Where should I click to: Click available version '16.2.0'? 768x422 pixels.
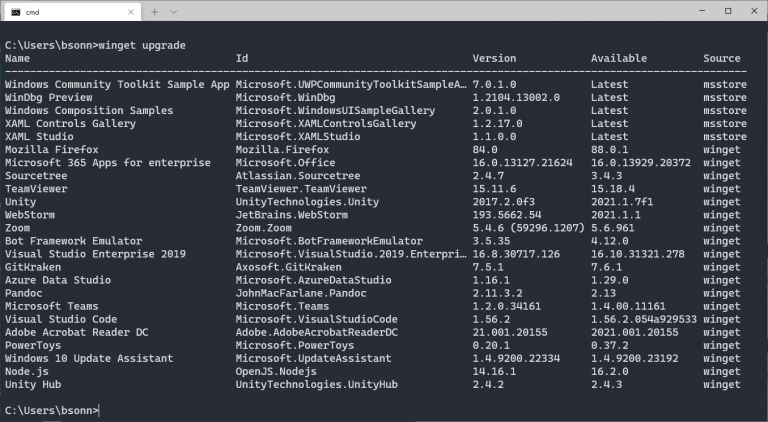click(610, 372)
